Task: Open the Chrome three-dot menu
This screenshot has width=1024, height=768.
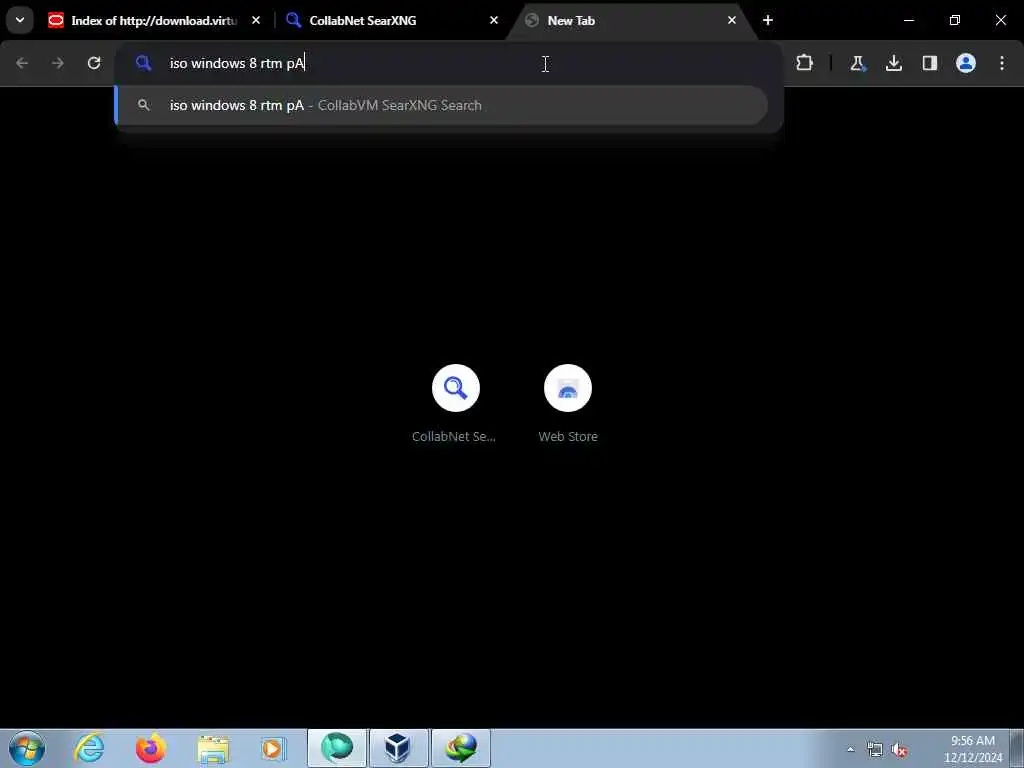Action: pyautogui.click(x=1002, y=63)
